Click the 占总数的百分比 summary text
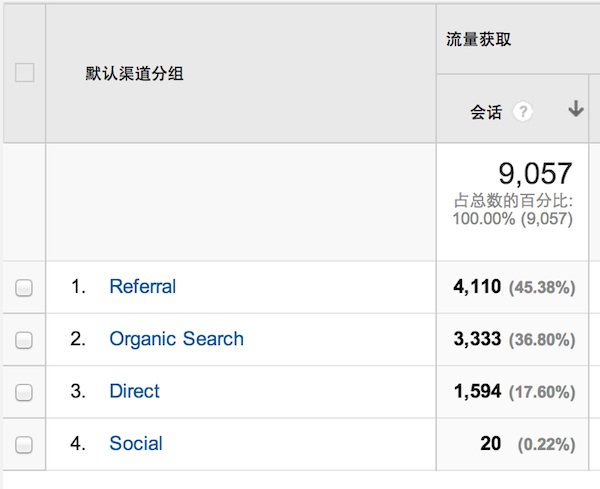 [x=511, y=201]
